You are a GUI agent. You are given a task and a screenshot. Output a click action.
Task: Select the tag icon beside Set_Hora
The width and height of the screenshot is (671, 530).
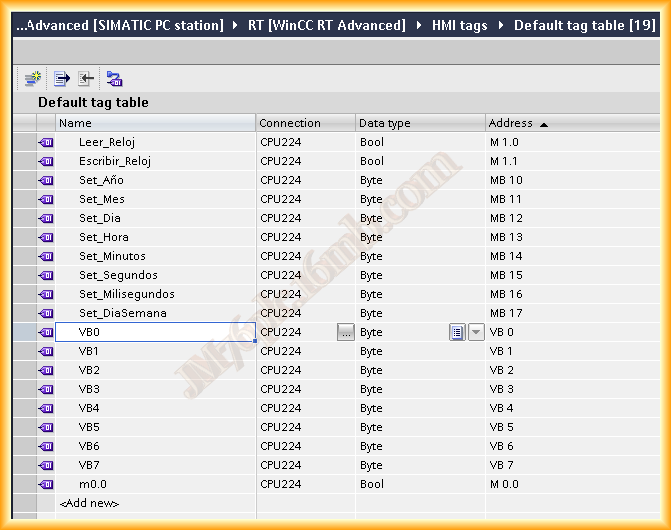(46, 237)
